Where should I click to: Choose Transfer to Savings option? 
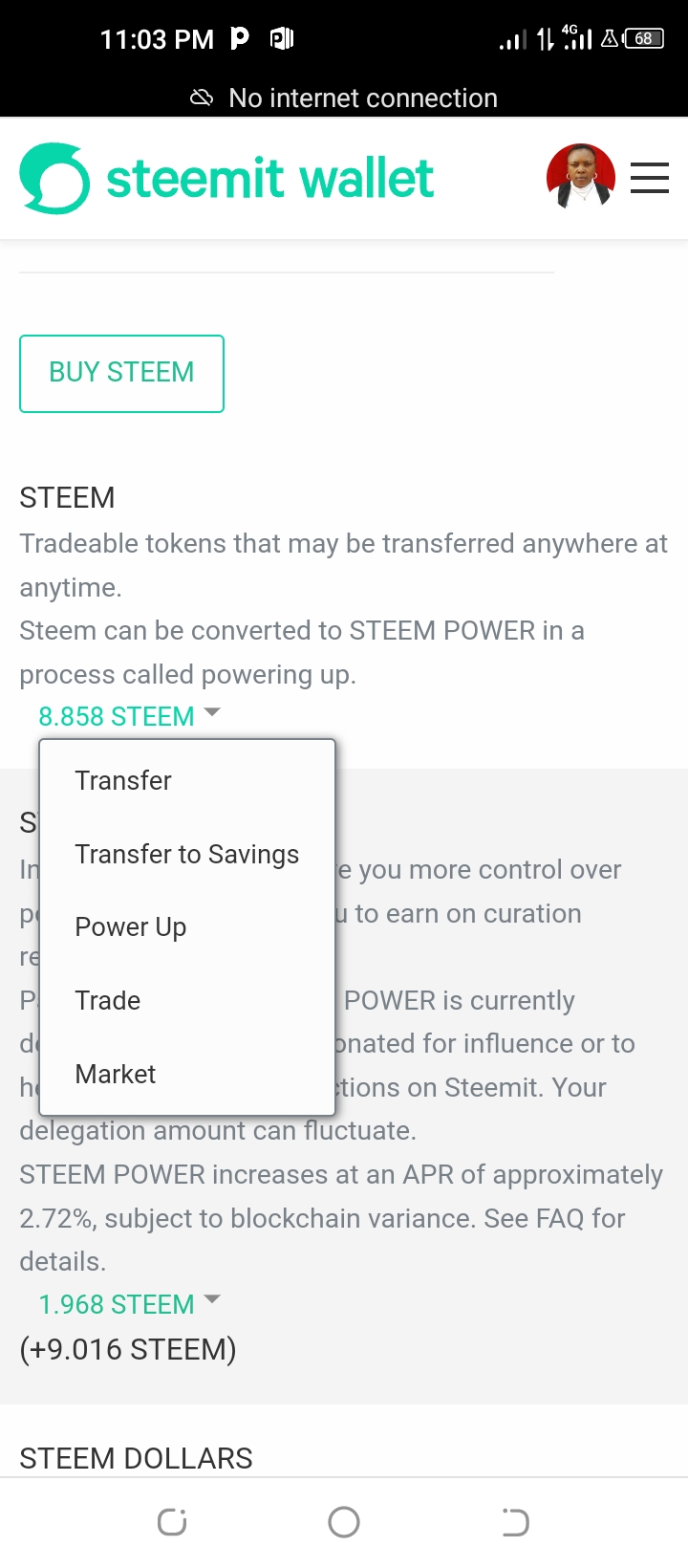[186, 854]
